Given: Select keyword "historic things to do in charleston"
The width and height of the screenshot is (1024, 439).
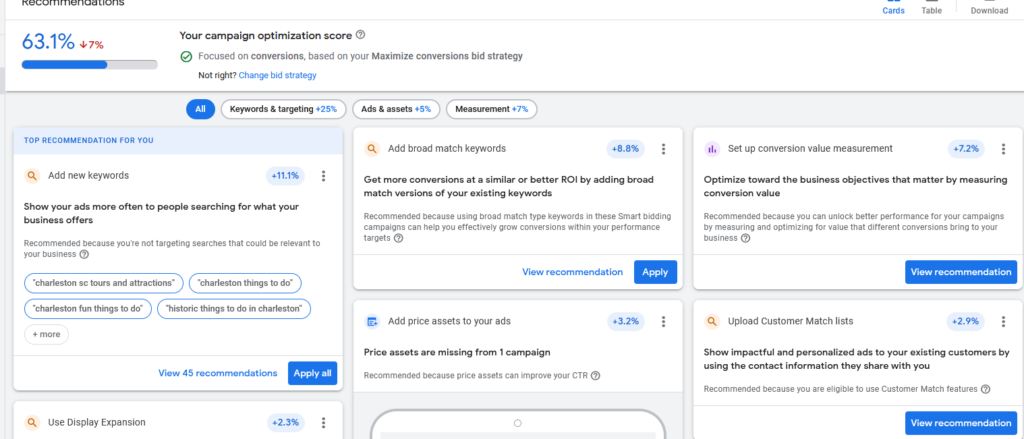Looking at the screenshot, I should tap(234, 308).
